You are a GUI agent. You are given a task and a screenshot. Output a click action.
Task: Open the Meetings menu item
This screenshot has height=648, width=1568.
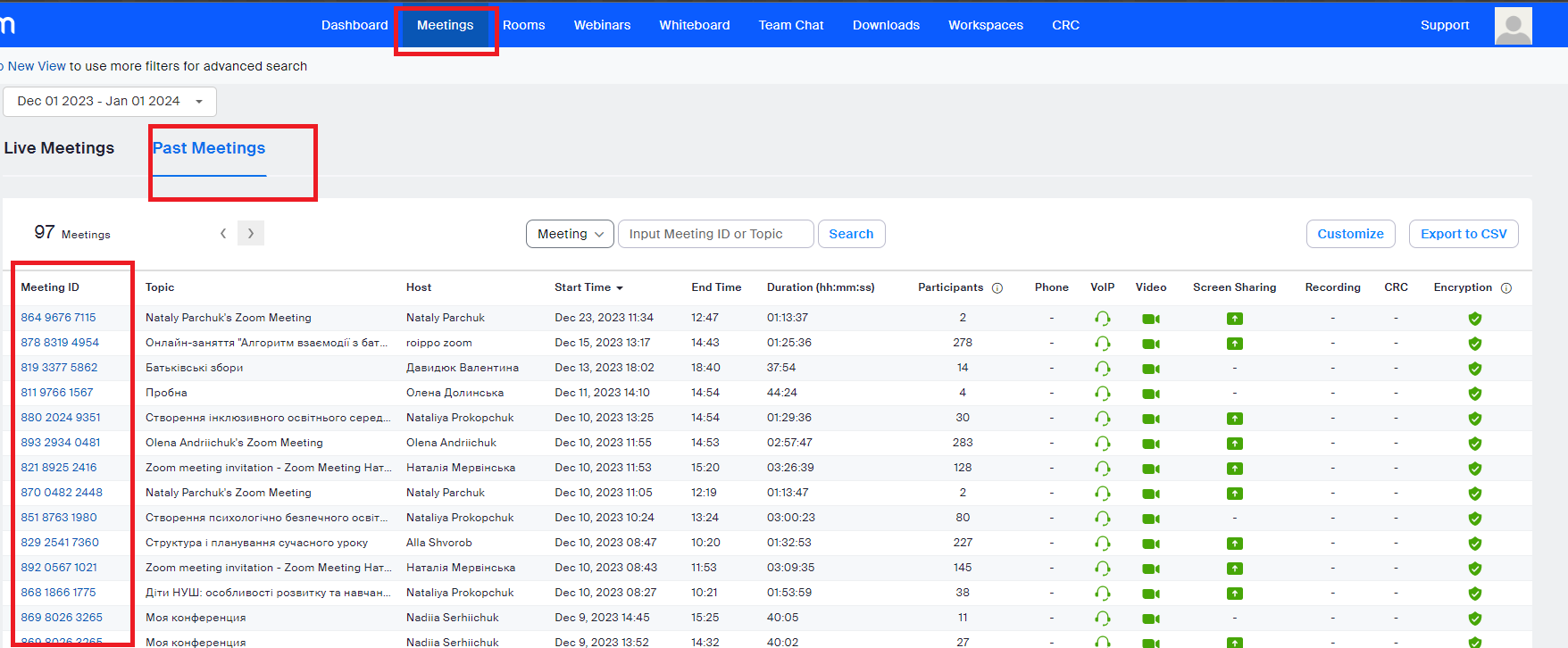[x=445, y=25]
